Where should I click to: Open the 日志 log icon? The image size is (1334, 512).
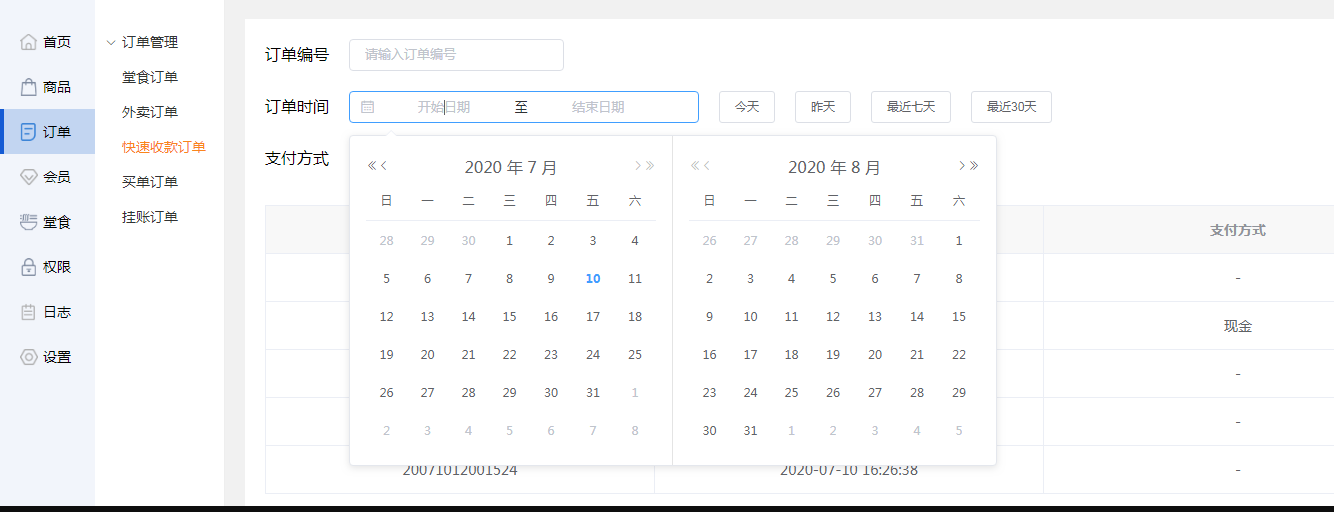pyautogui.click(x=28, y=312)
